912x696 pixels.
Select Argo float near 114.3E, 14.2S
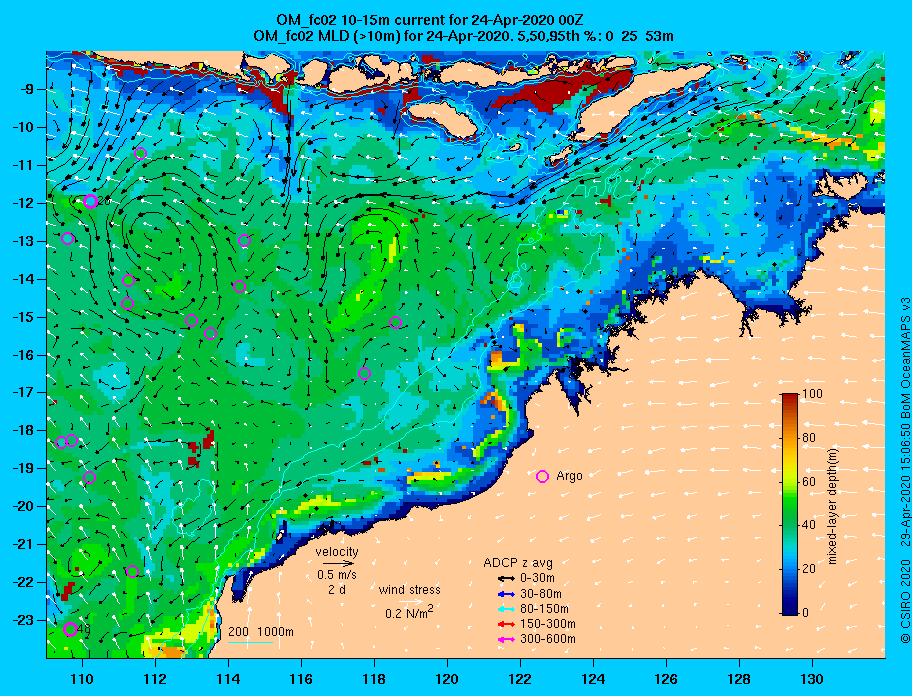click(x=239, y=286)
